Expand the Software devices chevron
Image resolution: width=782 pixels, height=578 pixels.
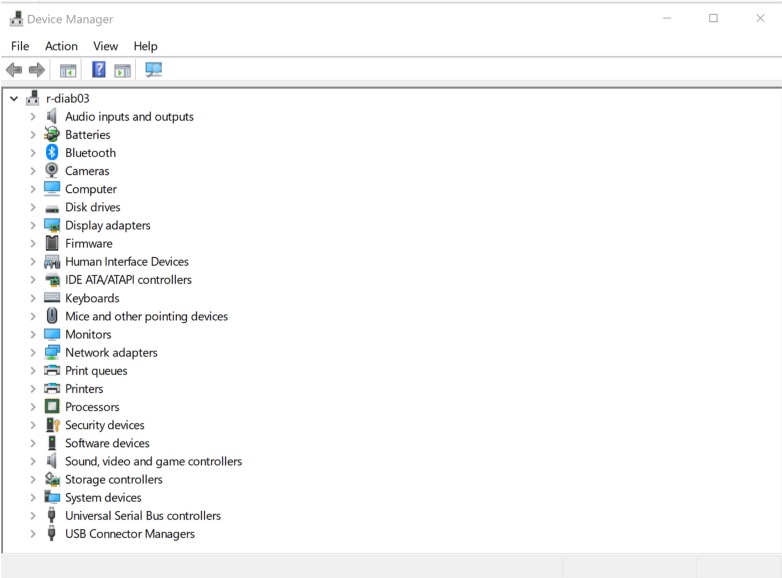33,443
